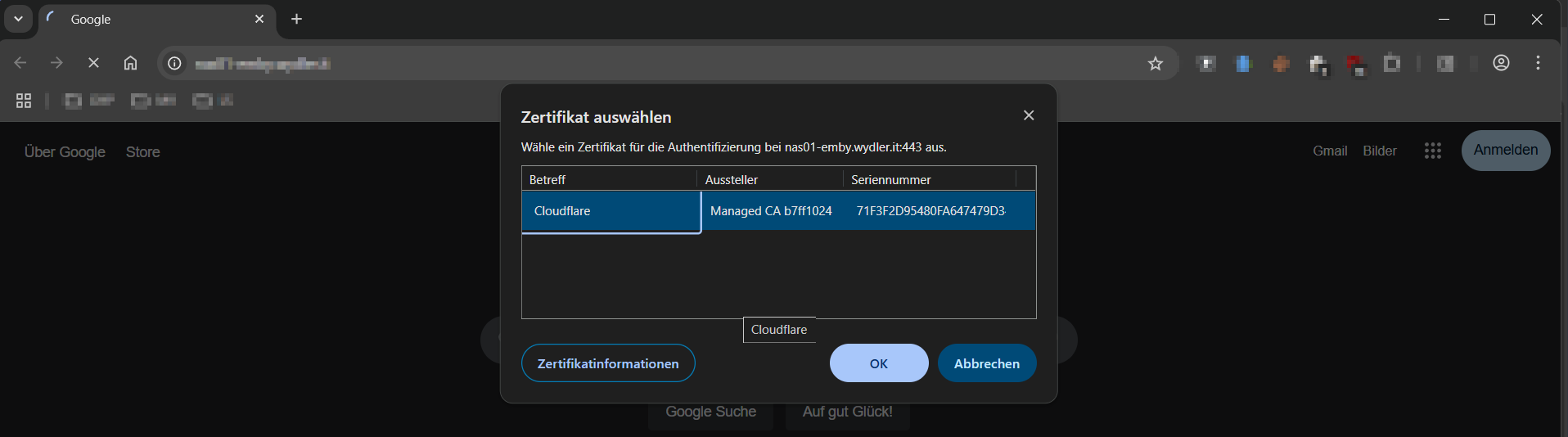
Task: Open the home page
Action: pos(130,63)
